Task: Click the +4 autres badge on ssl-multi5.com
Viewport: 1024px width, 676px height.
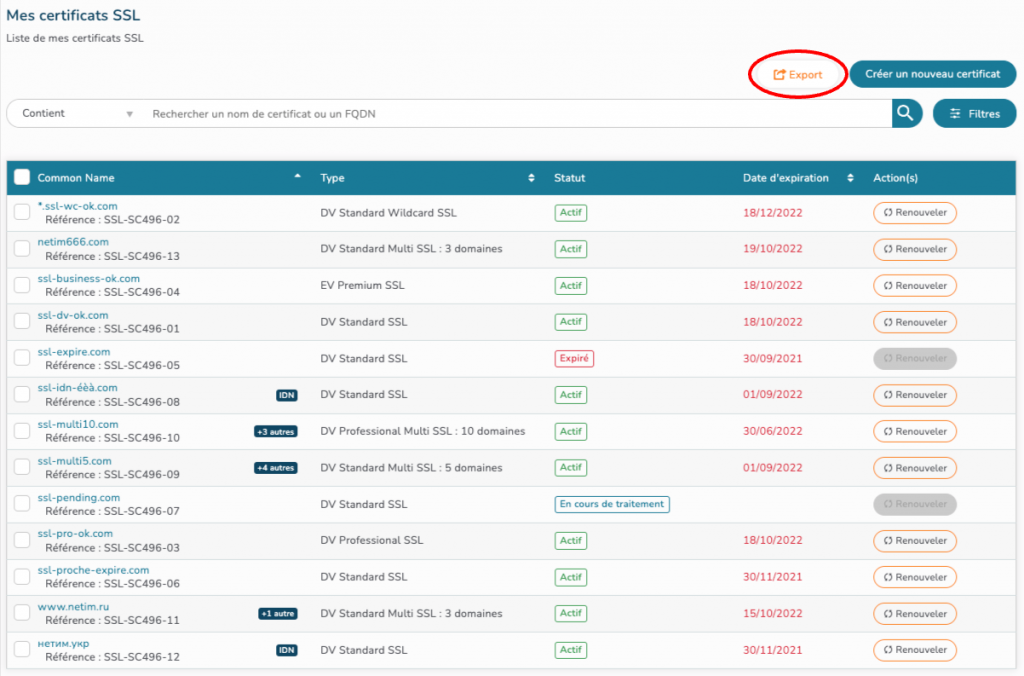Action: click(276, 468)
